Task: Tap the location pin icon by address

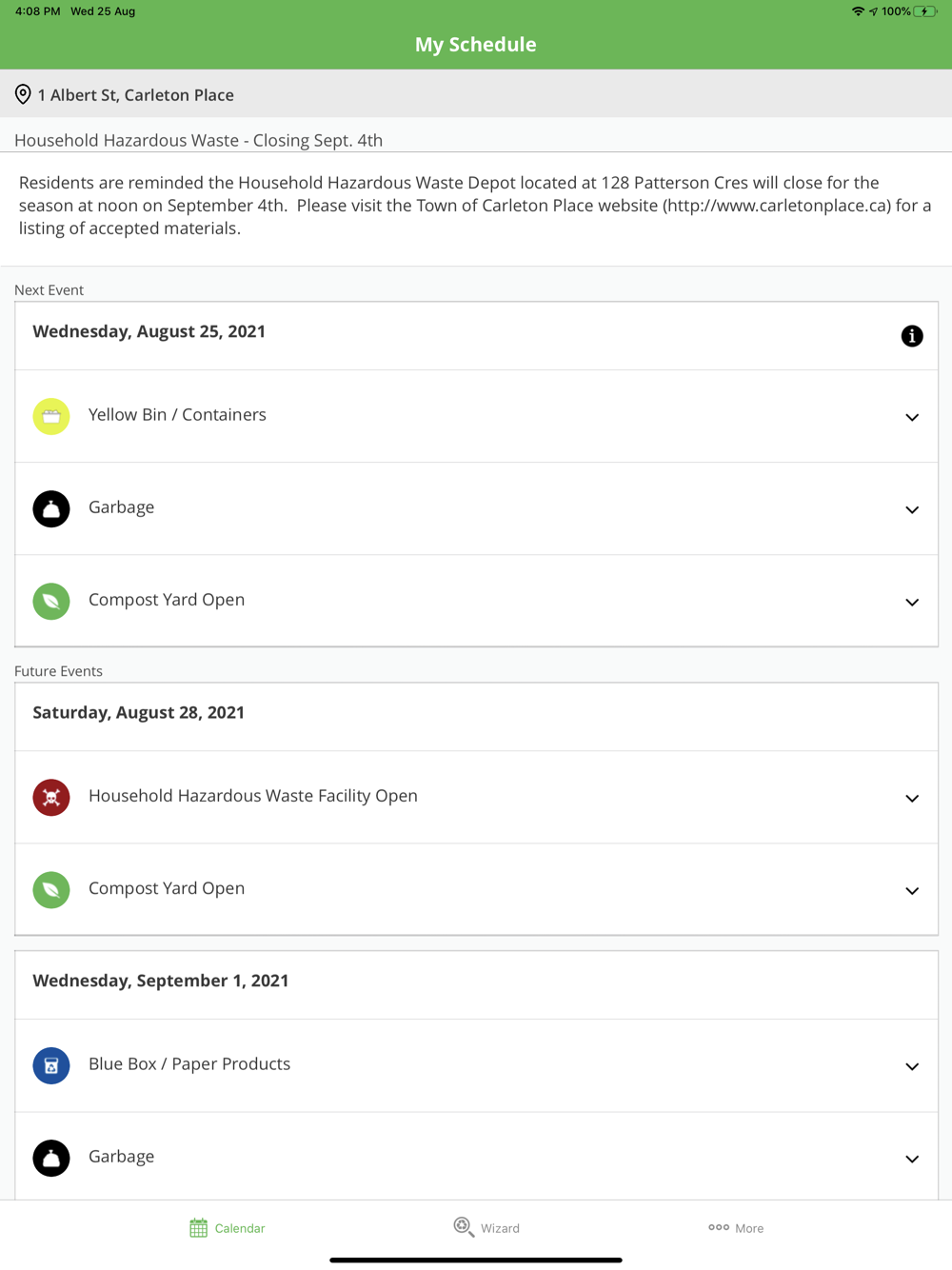Action: click(23, 94)
